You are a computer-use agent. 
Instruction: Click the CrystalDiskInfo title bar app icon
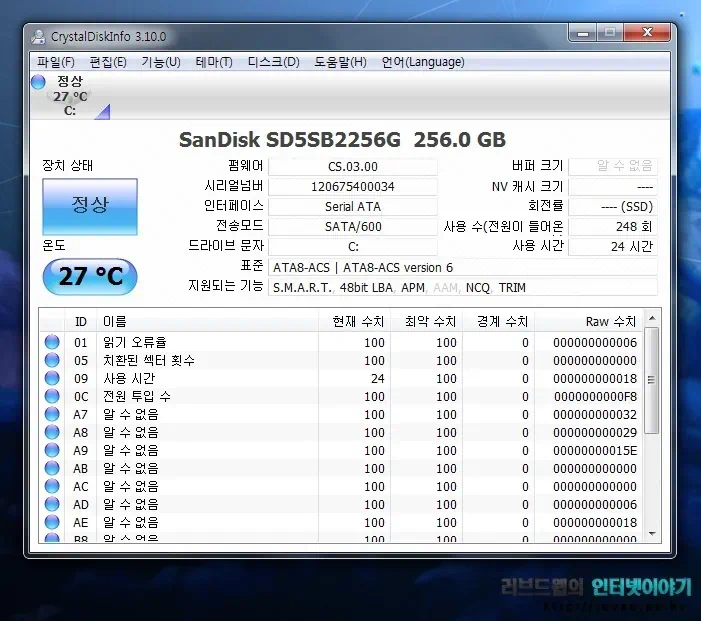[38, 37]
